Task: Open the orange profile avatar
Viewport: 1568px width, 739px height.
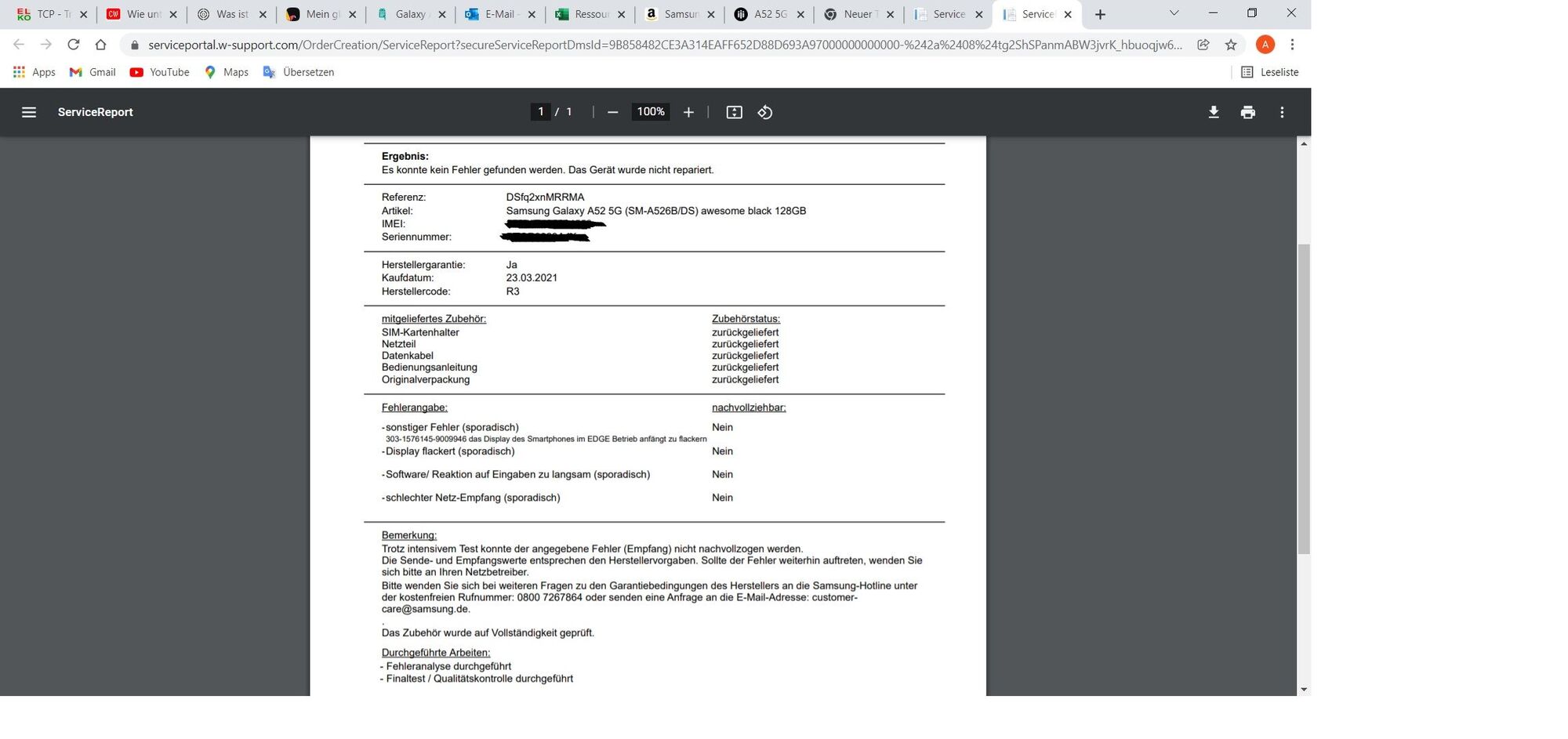Action: [1265, 45]
